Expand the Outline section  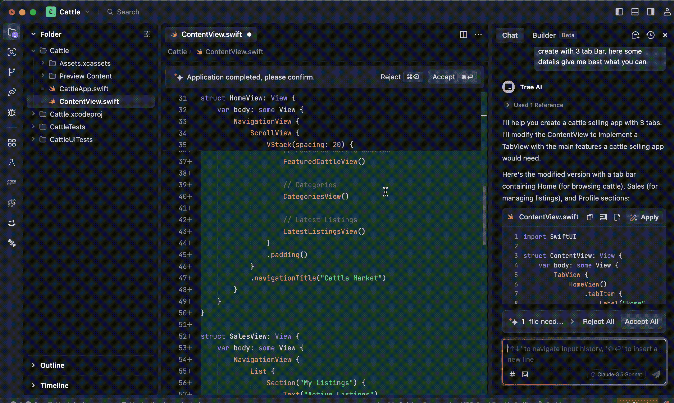tap(53, 365)
